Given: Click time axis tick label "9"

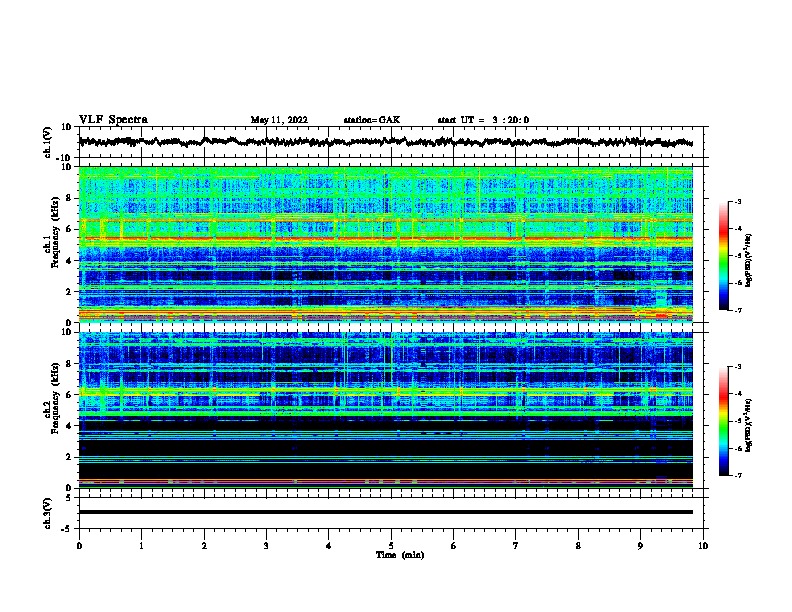Looking at the screenshot, I should coord(640,545).
